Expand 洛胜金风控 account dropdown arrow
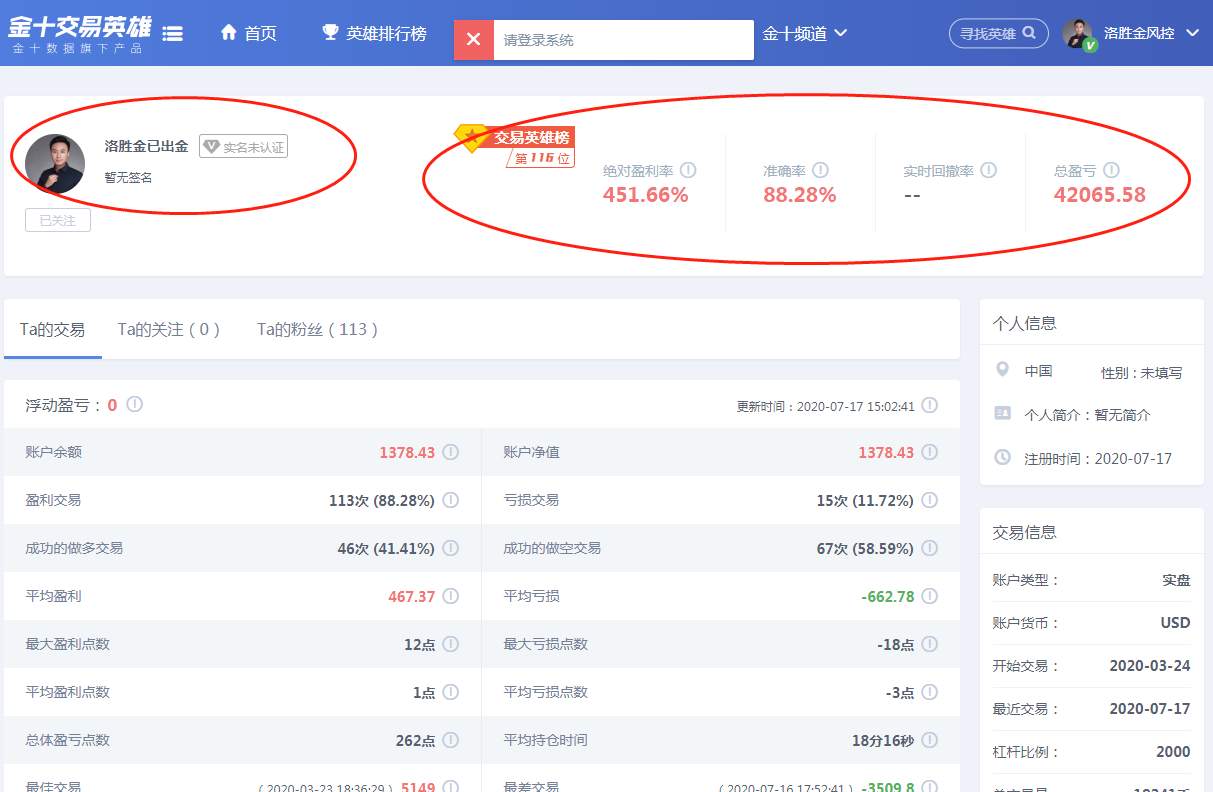This screenshot has width=1213, height=792. pos(1192,33)
